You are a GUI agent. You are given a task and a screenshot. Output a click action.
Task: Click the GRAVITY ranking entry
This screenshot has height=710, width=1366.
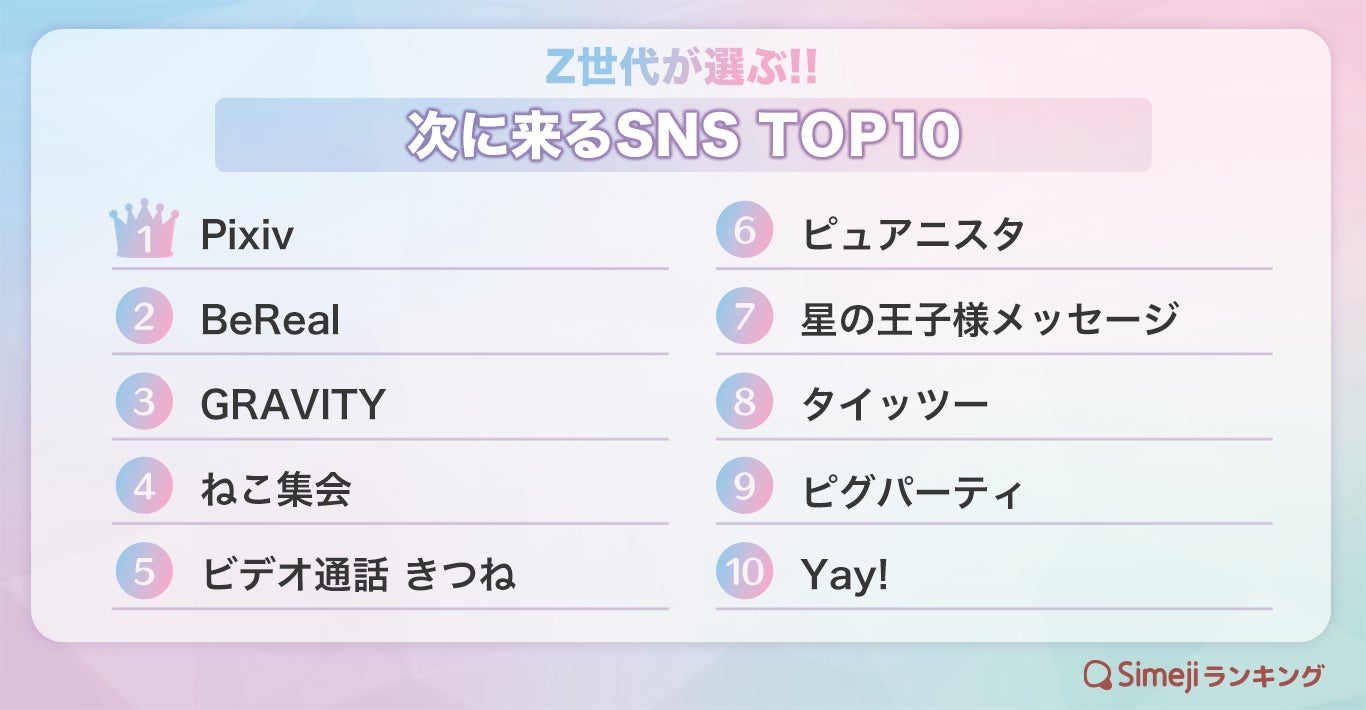tap(292, 405)
